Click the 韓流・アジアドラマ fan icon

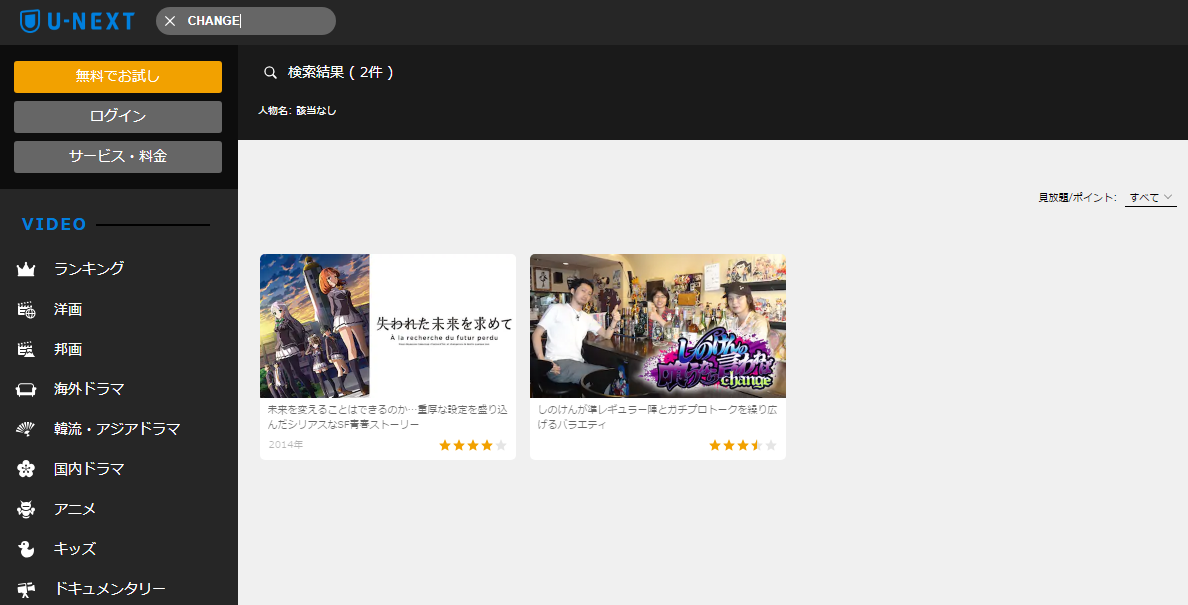tap(27, 429)
